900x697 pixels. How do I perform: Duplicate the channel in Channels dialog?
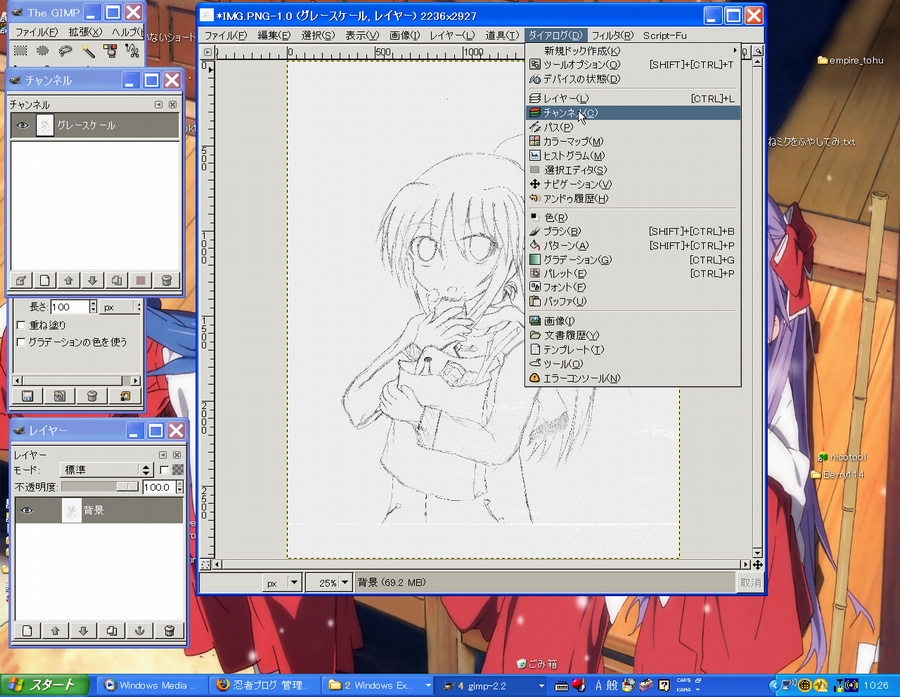(x=117, y=280)
